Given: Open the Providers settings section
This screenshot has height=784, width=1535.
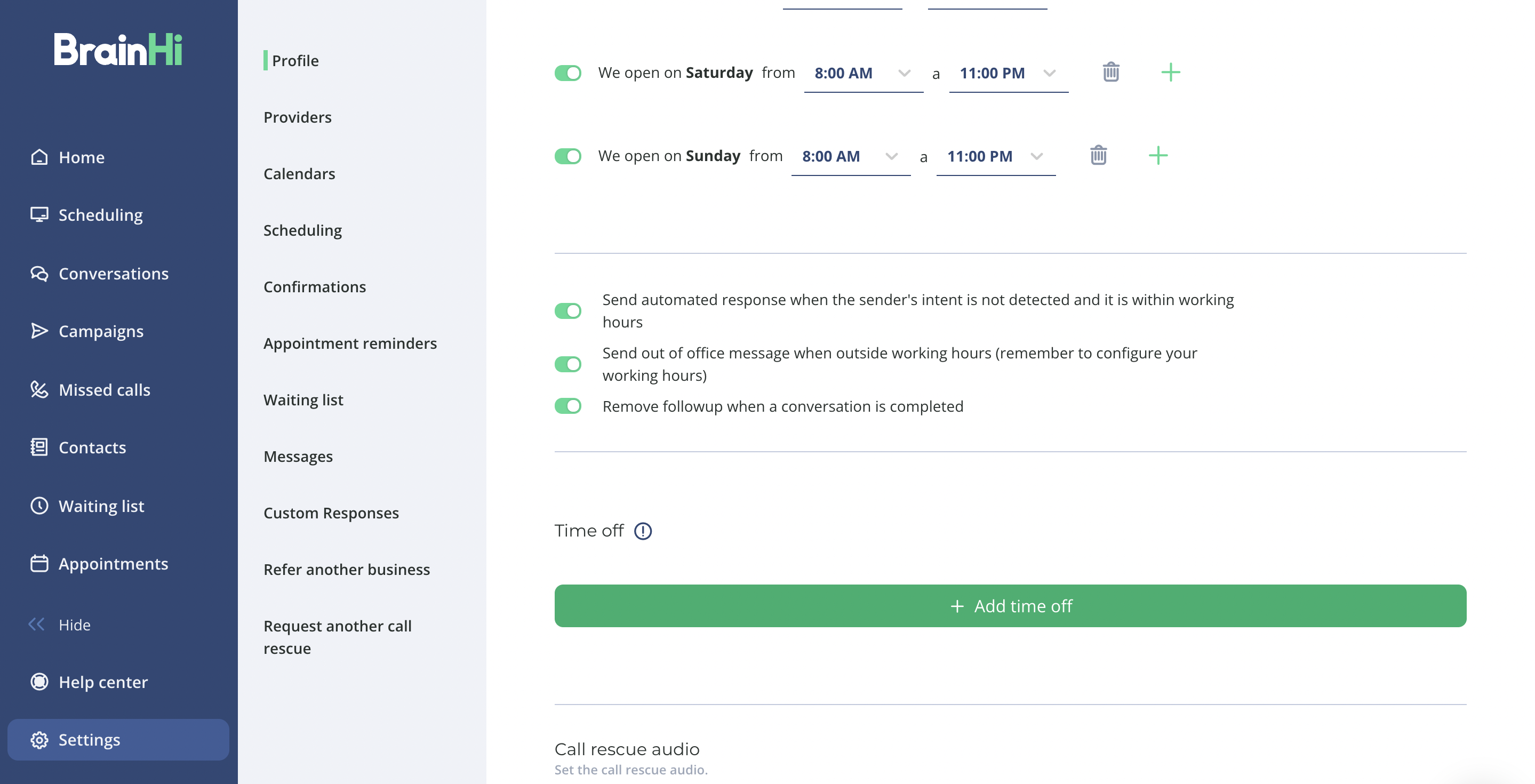Looking at the screenshot, I should (298, 117).
